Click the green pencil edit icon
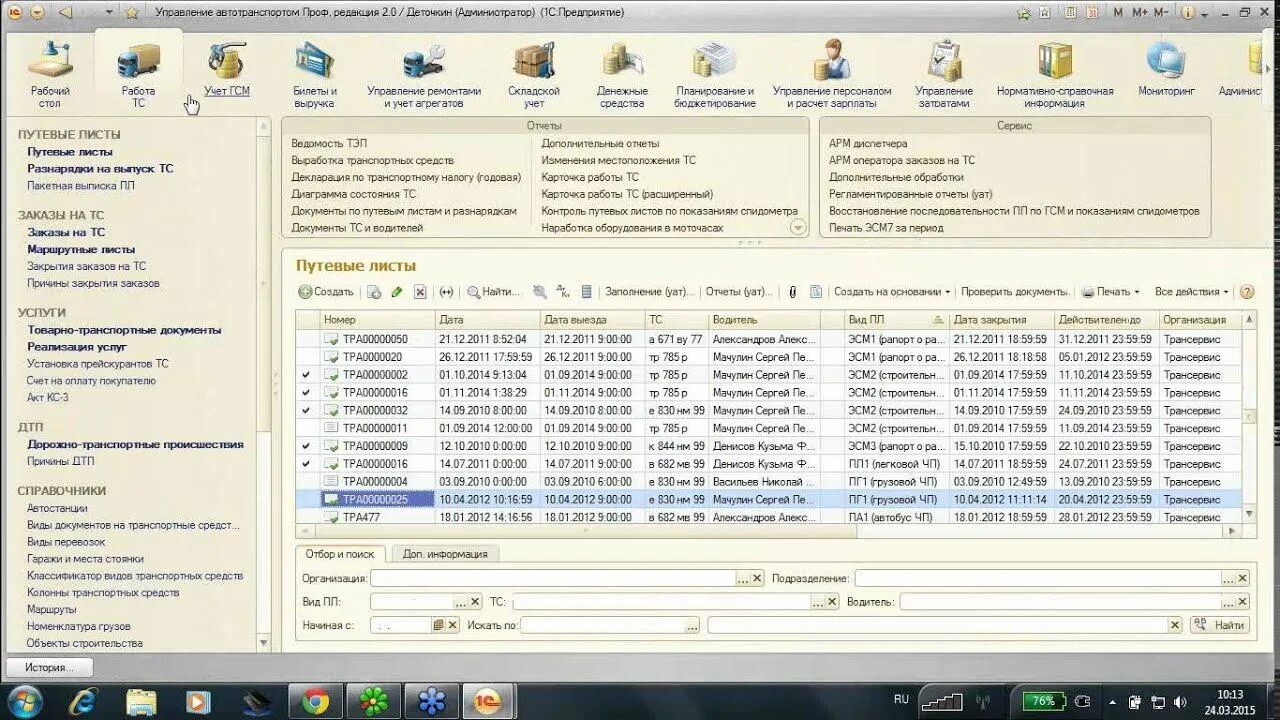 pyautogui.click(x=397, y=292)
